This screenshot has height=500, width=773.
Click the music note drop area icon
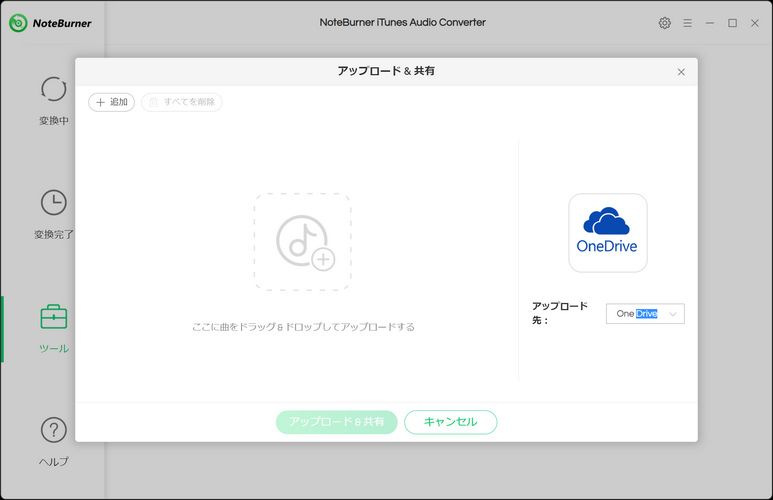(303, 242)
